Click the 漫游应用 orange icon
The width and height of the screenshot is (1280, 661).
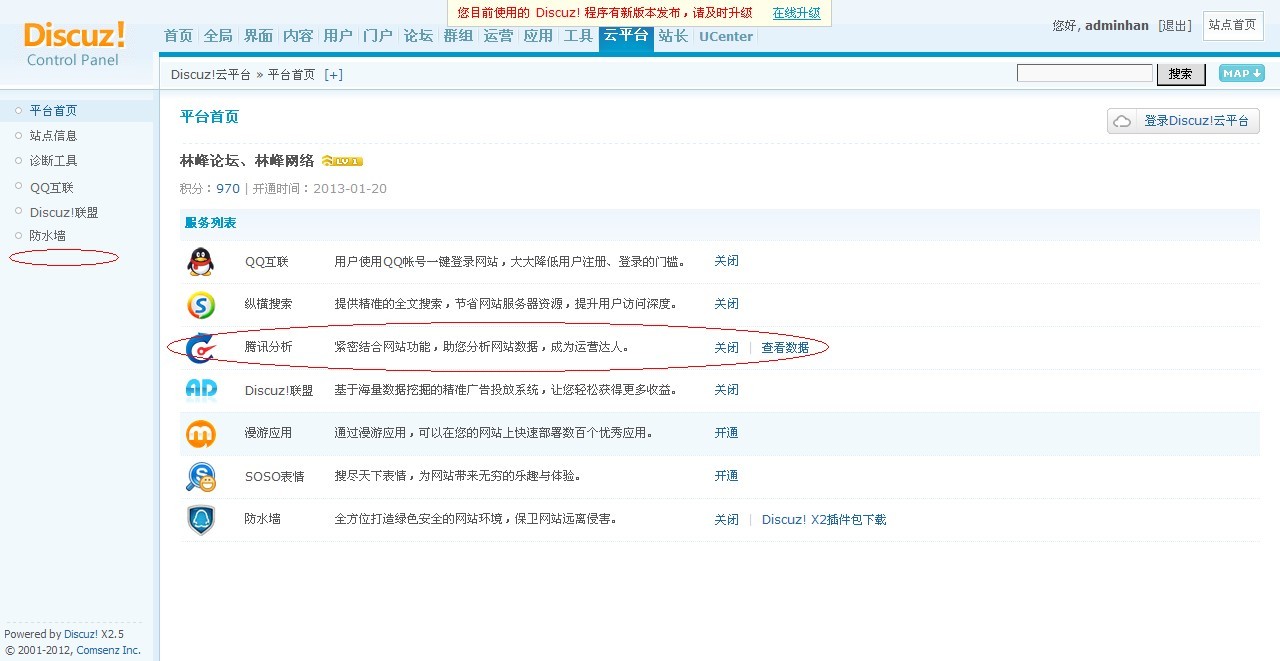201,434
